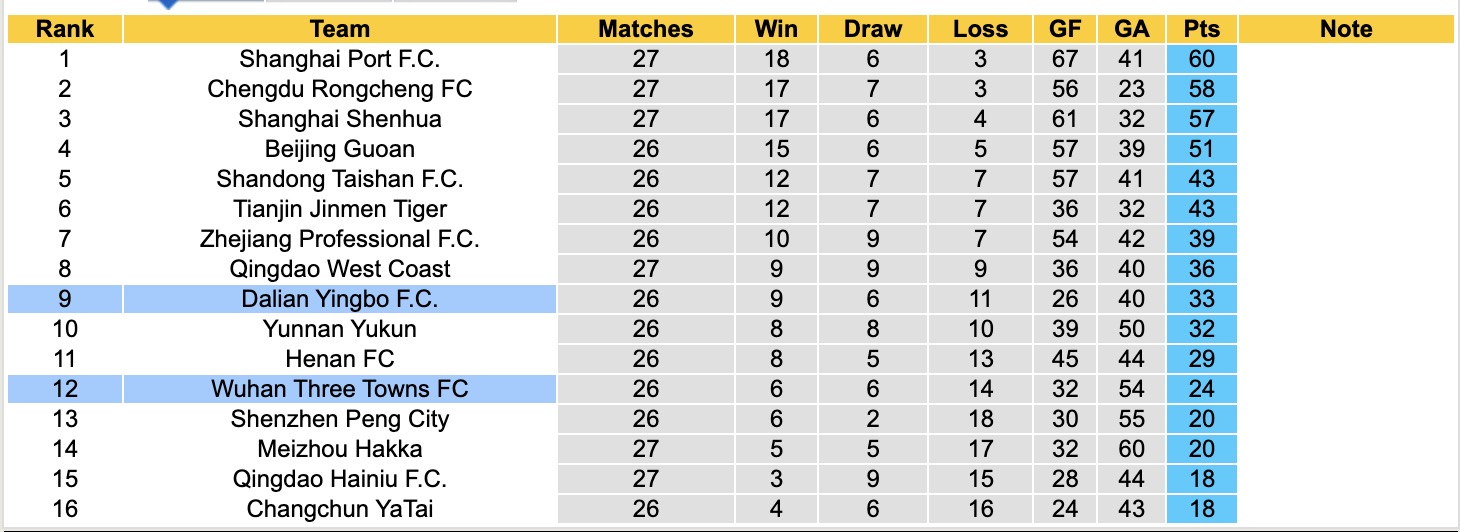
Task: Click the Win column header
Action: point(775,29)
